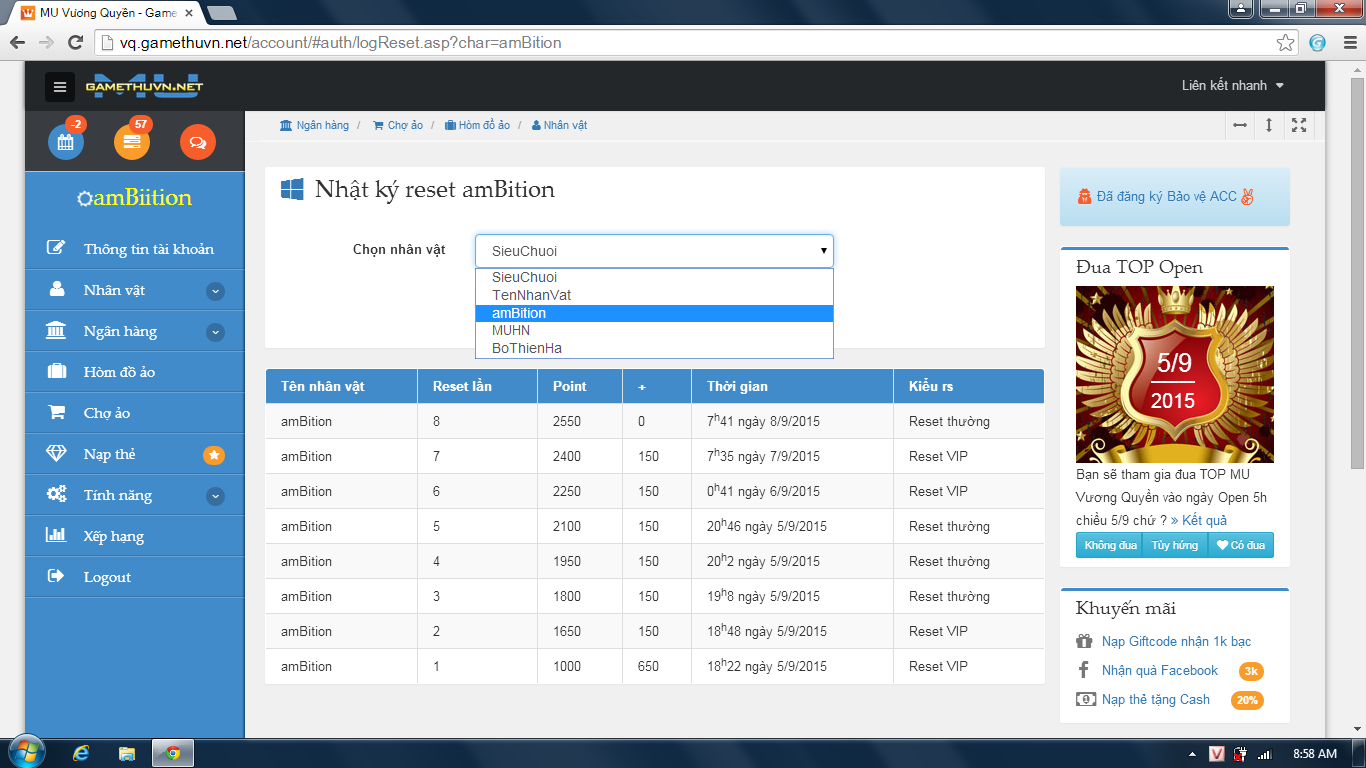Open the "Nạp Giftcode nhận 1k bạc" link
This screenshot has height=768, width=1366.
1176,641
